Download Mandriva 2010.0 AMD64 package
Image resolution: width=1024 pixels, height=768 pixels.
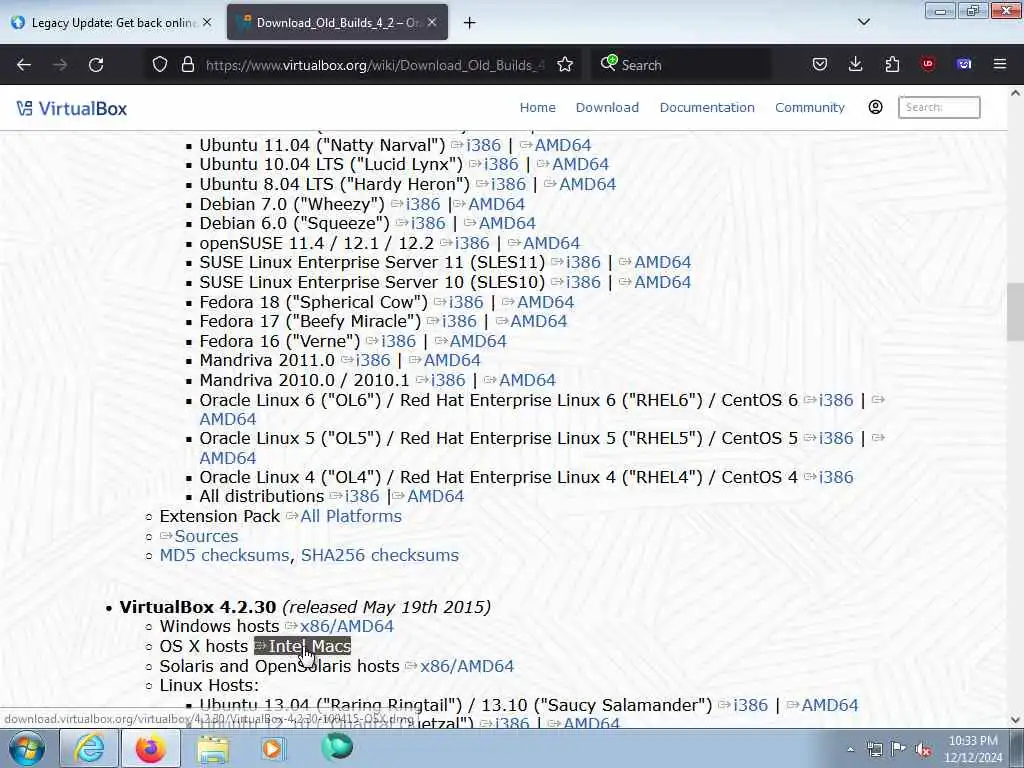click(527, 380)
